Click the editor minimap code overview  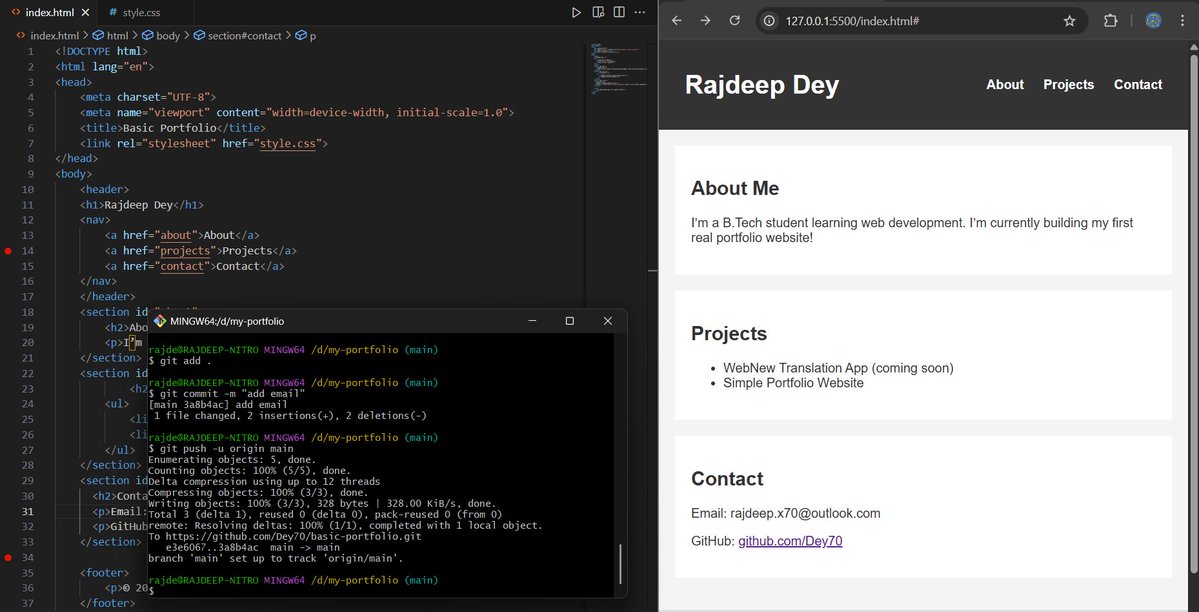click(x=619, y=69)
